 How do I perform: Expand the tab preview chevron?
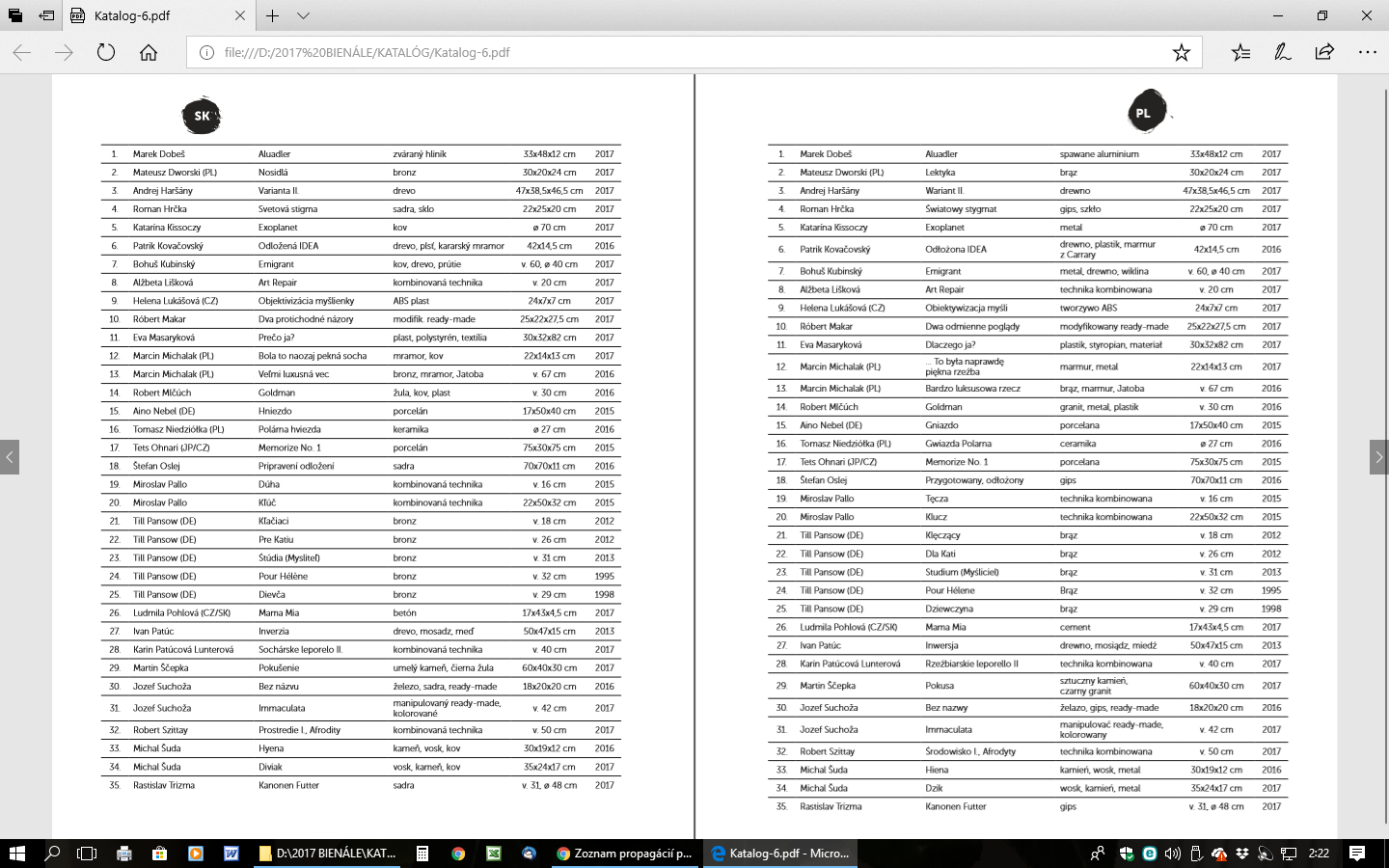tap(303, 15)
